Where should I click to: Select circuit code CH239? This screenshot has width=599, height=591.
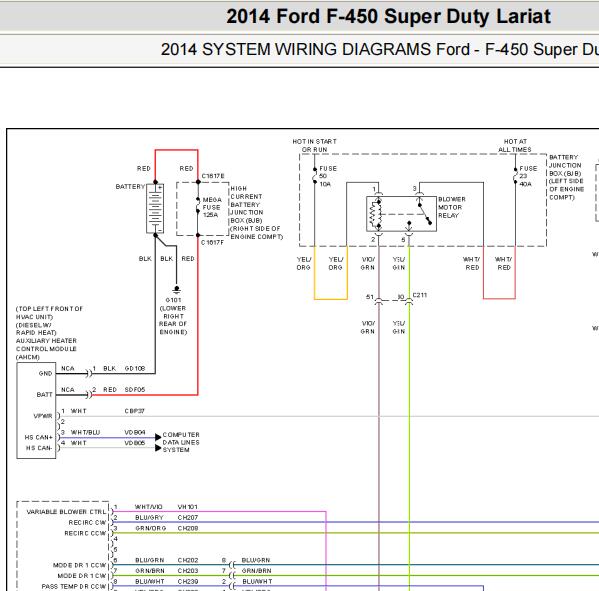pos(188,581)
